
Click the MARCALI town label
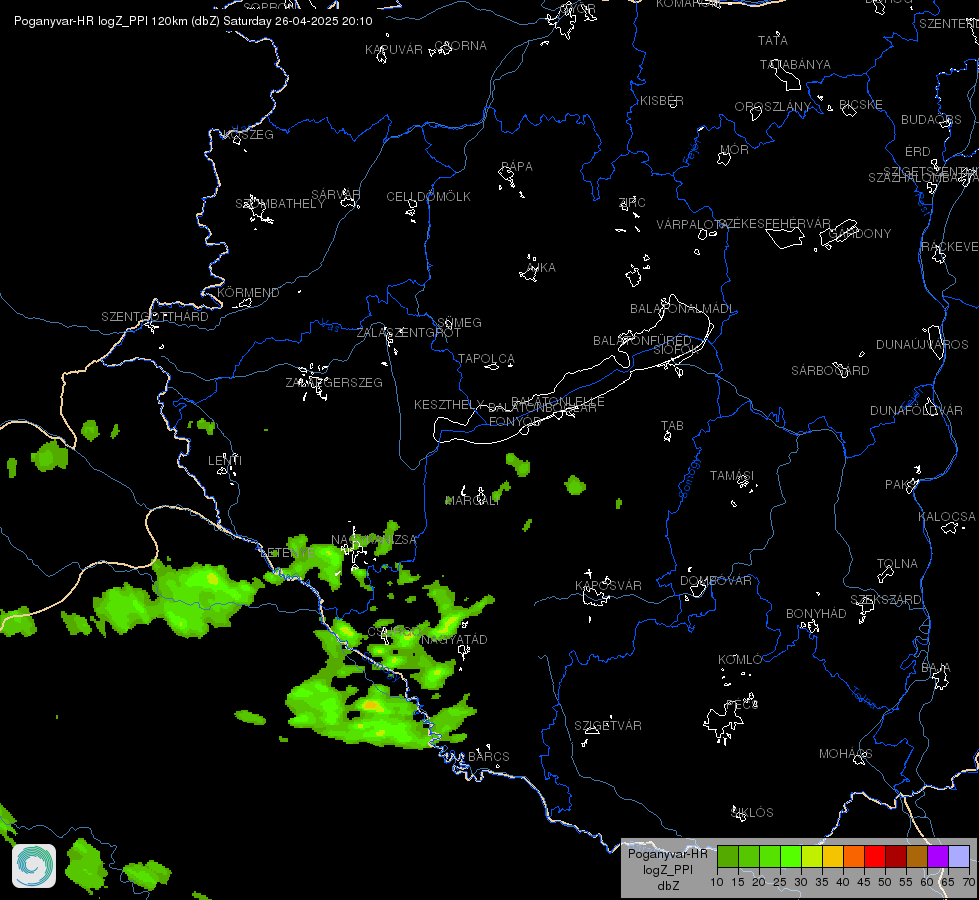(x=472, y=500)
